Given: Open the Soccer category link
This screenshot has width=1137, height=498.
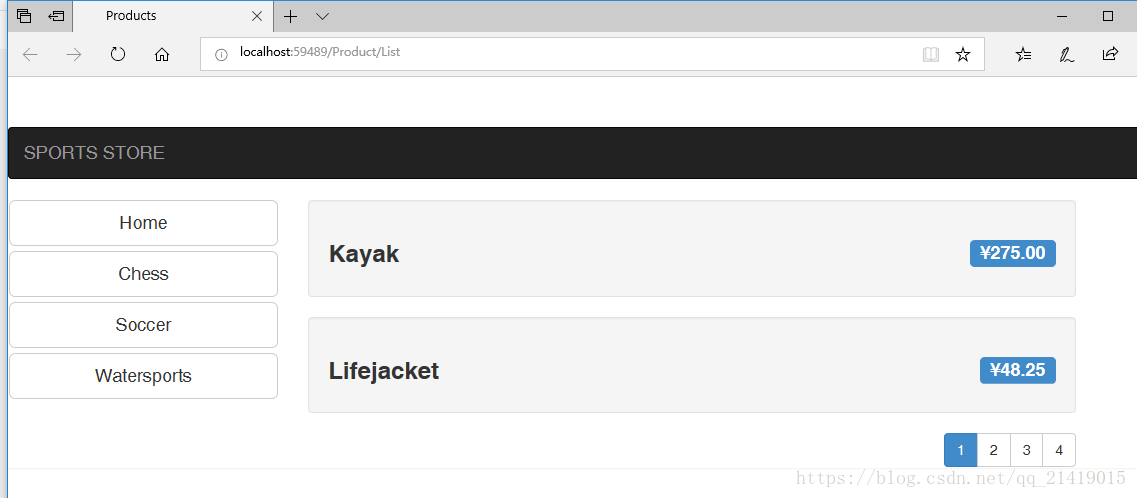Looking at the screenshot, I should (144, 325).
